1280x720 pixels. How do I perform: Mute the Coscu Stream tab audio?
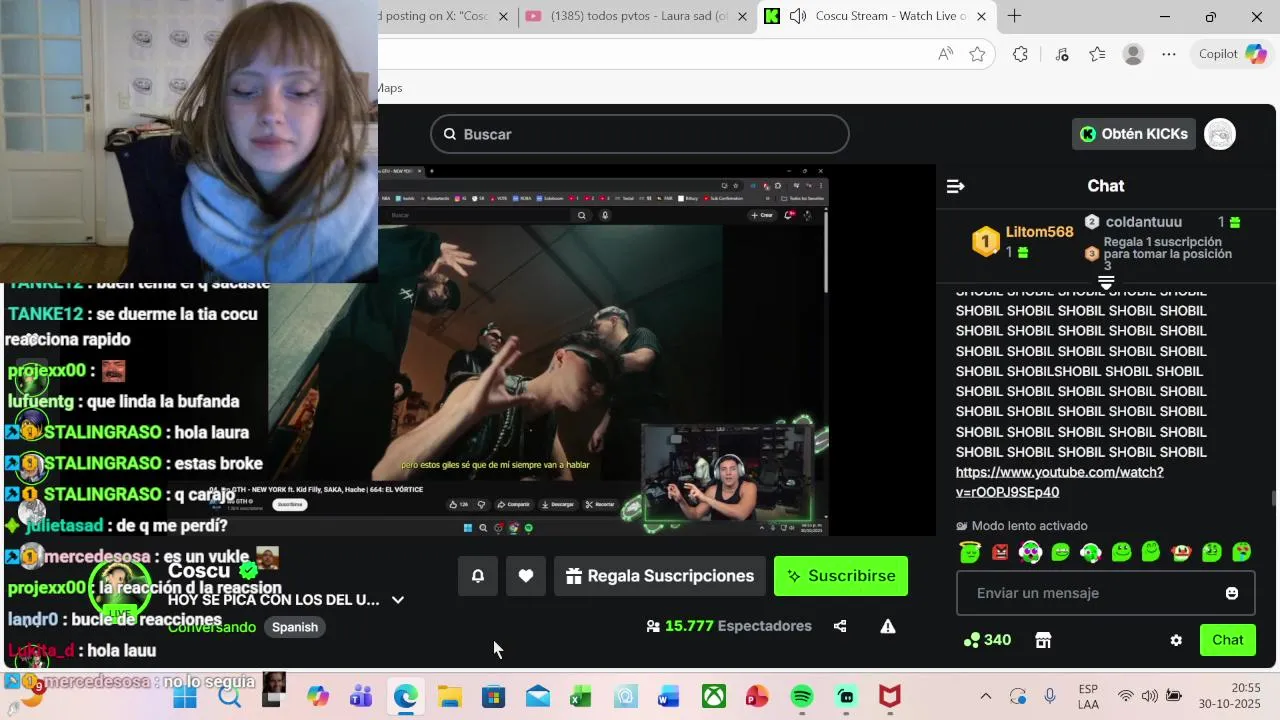pyautogui.click(x=798, y=16)
